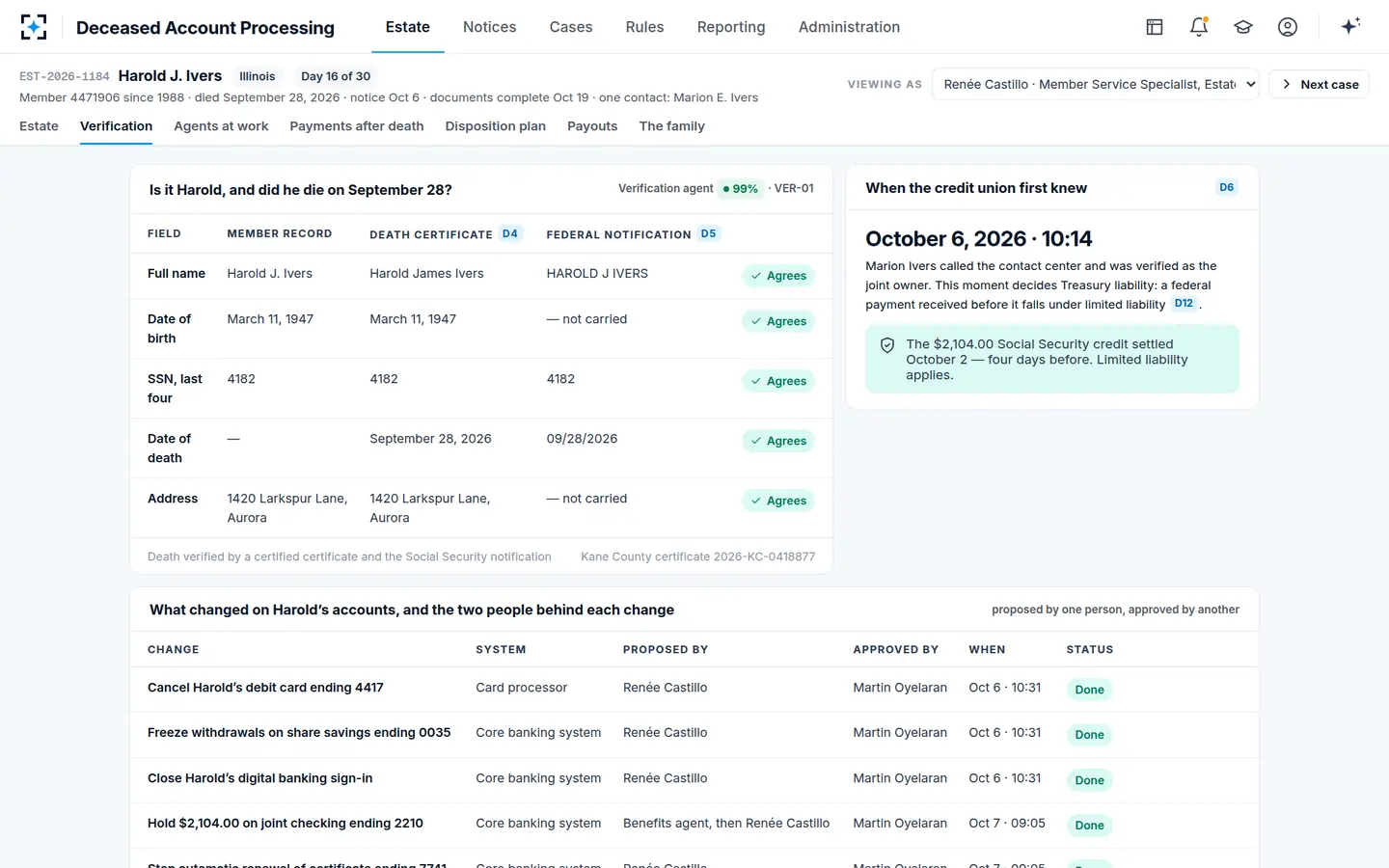The image size is (1389, 868).
Task: Click the 99% verification agent confidence badge
Action: pos(741,189)
